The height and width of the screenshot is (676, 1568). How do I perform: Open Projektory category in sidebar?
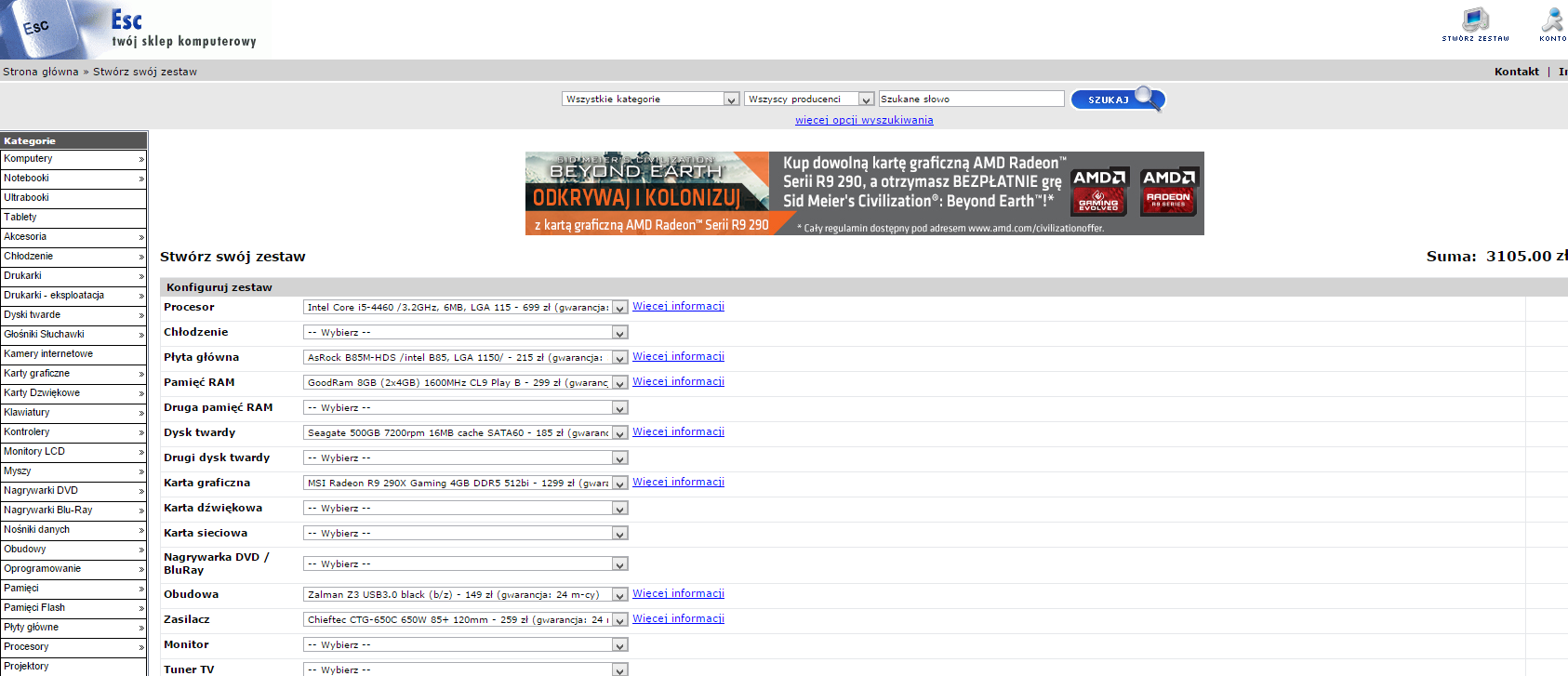click(x=73, y=667)
